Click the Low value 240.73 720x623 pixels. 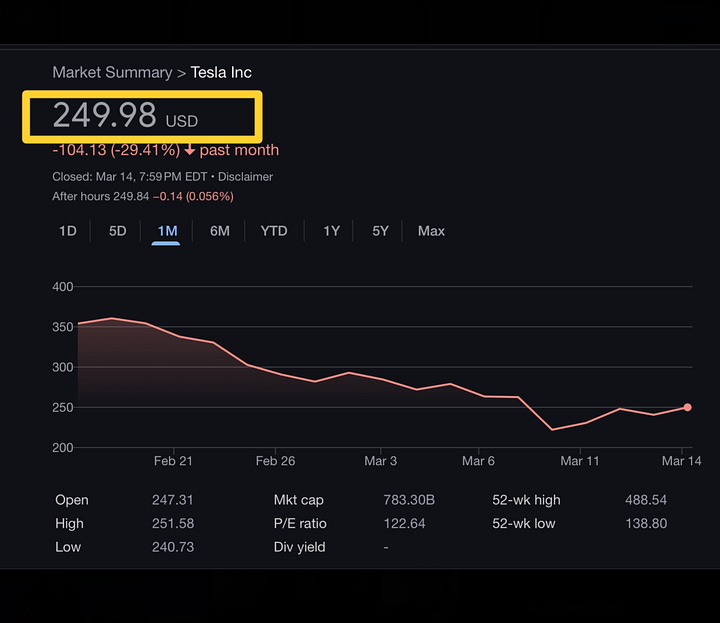click(173, 547)
